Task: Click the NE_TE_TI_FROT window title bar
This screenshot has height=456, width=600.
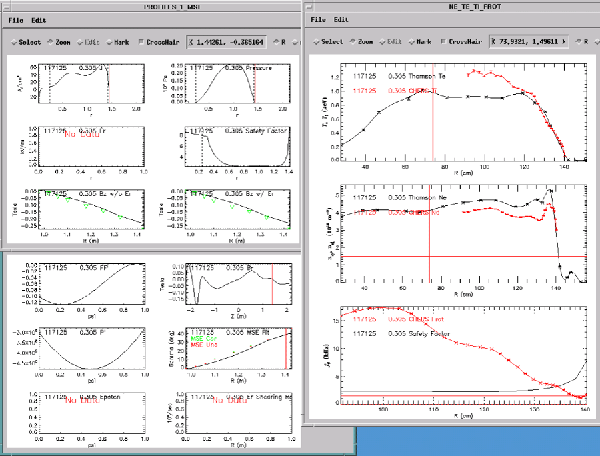Action: point(474,7)
